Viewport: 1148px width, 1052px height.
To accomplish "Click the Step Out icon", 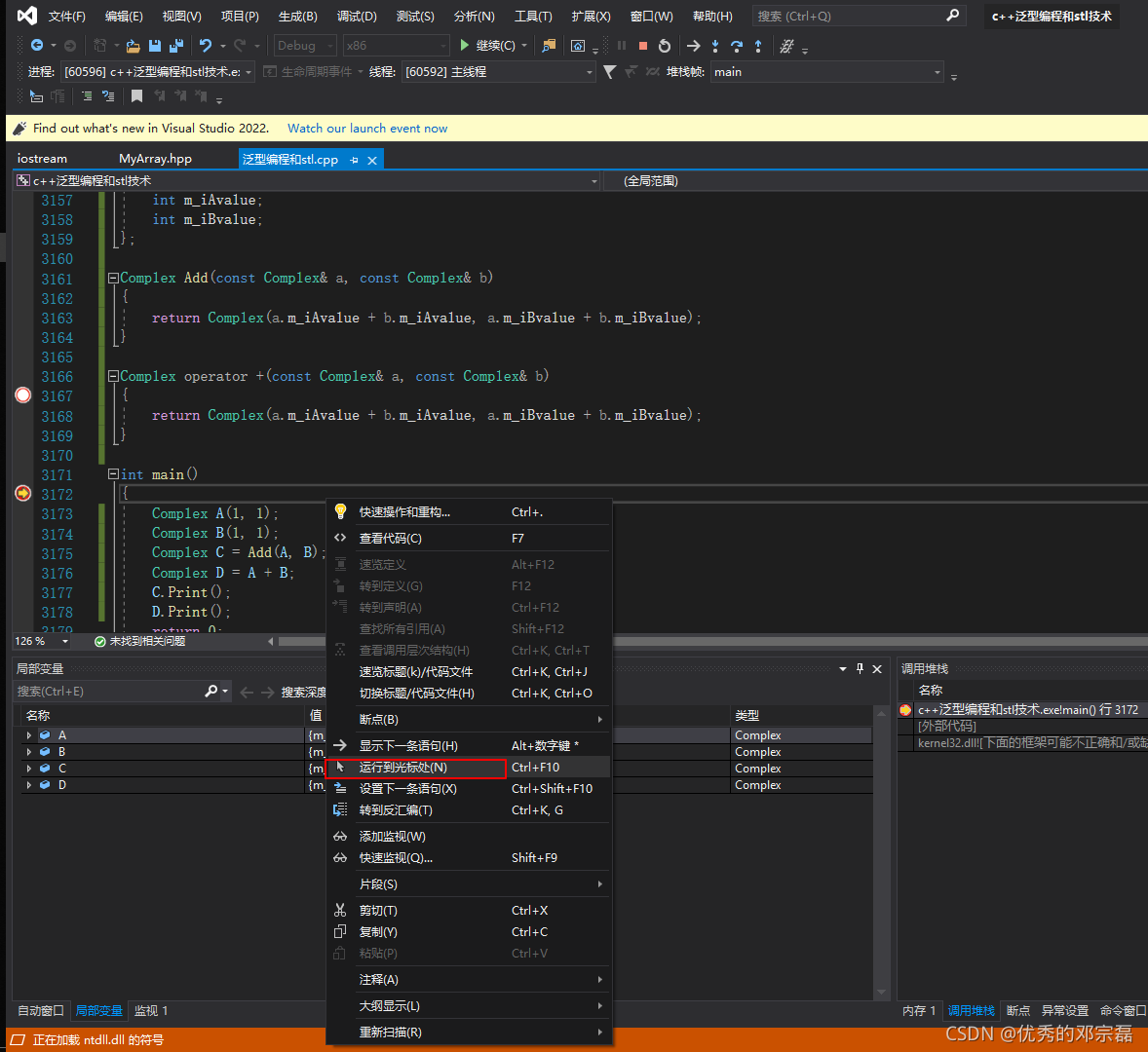I will [758, 46].
